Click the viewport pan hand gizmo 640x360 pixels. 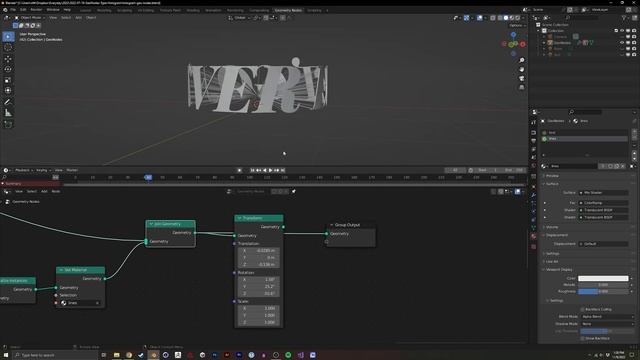click(x=522, y=69)
